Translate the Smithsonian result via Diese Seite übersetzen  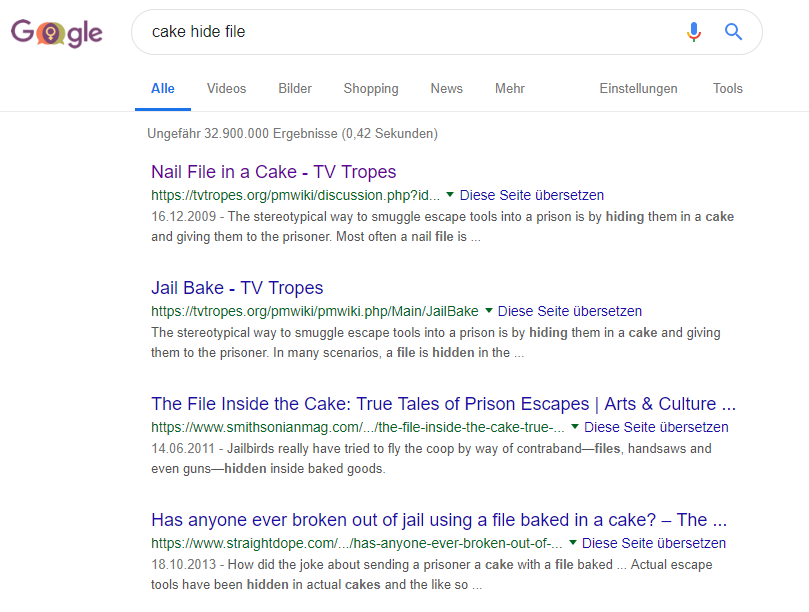pyautogui.click(x=656, y=427)
